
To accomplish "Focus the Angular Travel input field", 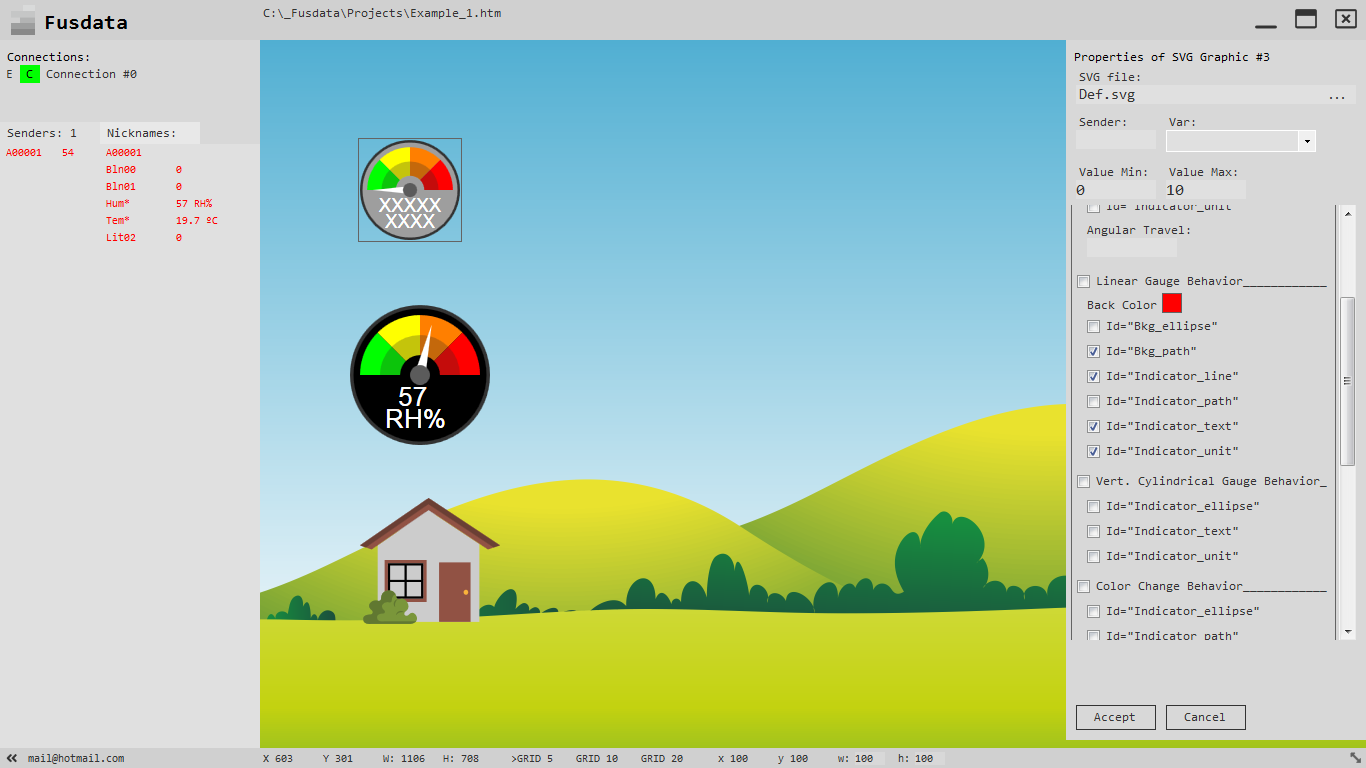I will (x=1132, y=247).
